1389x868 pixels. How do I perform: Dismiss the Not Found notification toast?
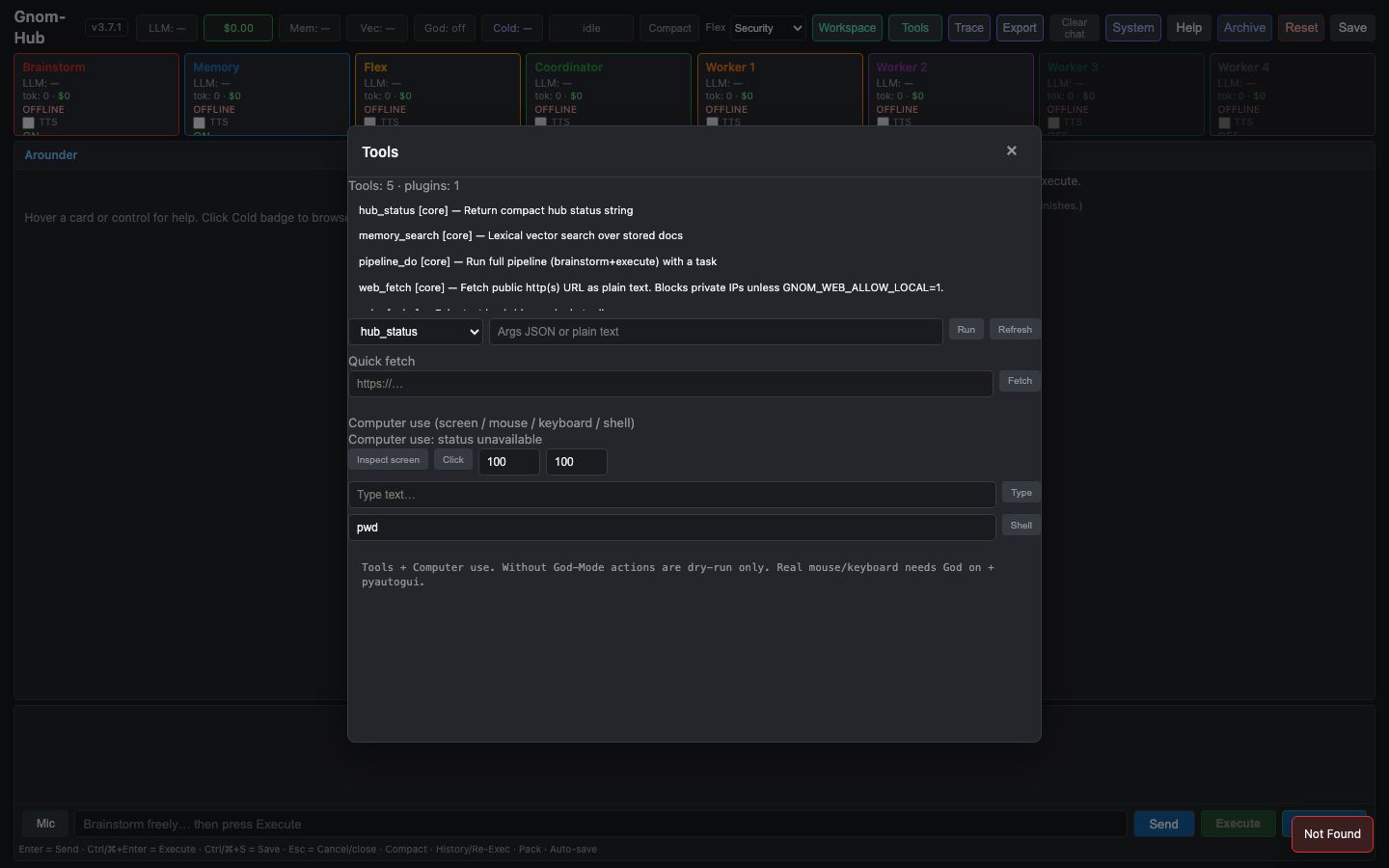(1332, 834)
